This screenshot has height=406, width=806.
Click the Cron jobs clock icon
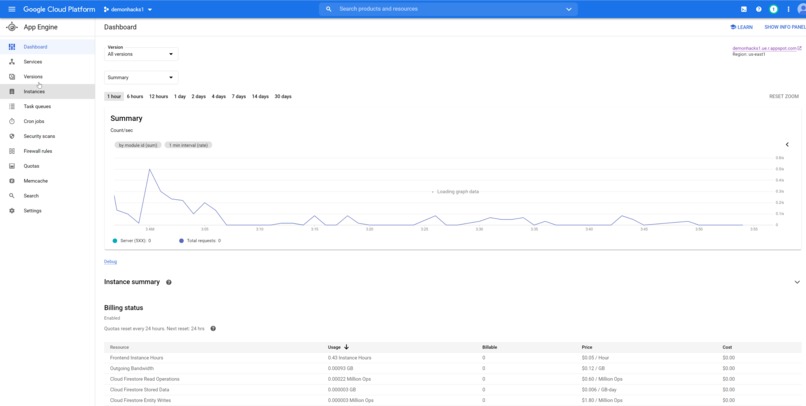tap(12, 121)
